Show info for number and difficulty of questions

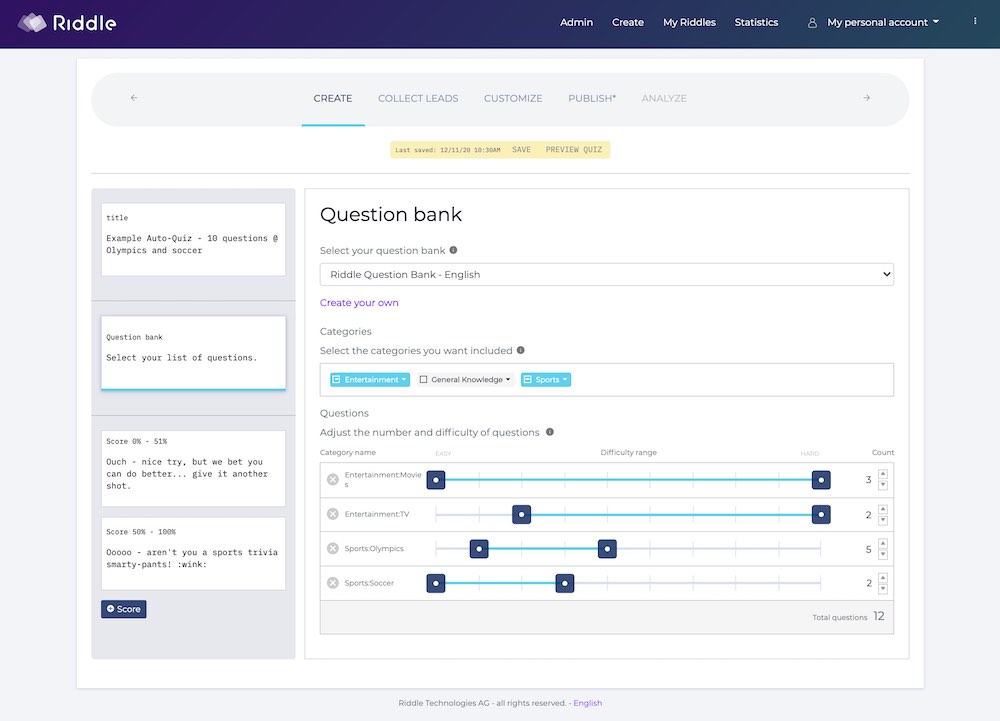(550, 432)
